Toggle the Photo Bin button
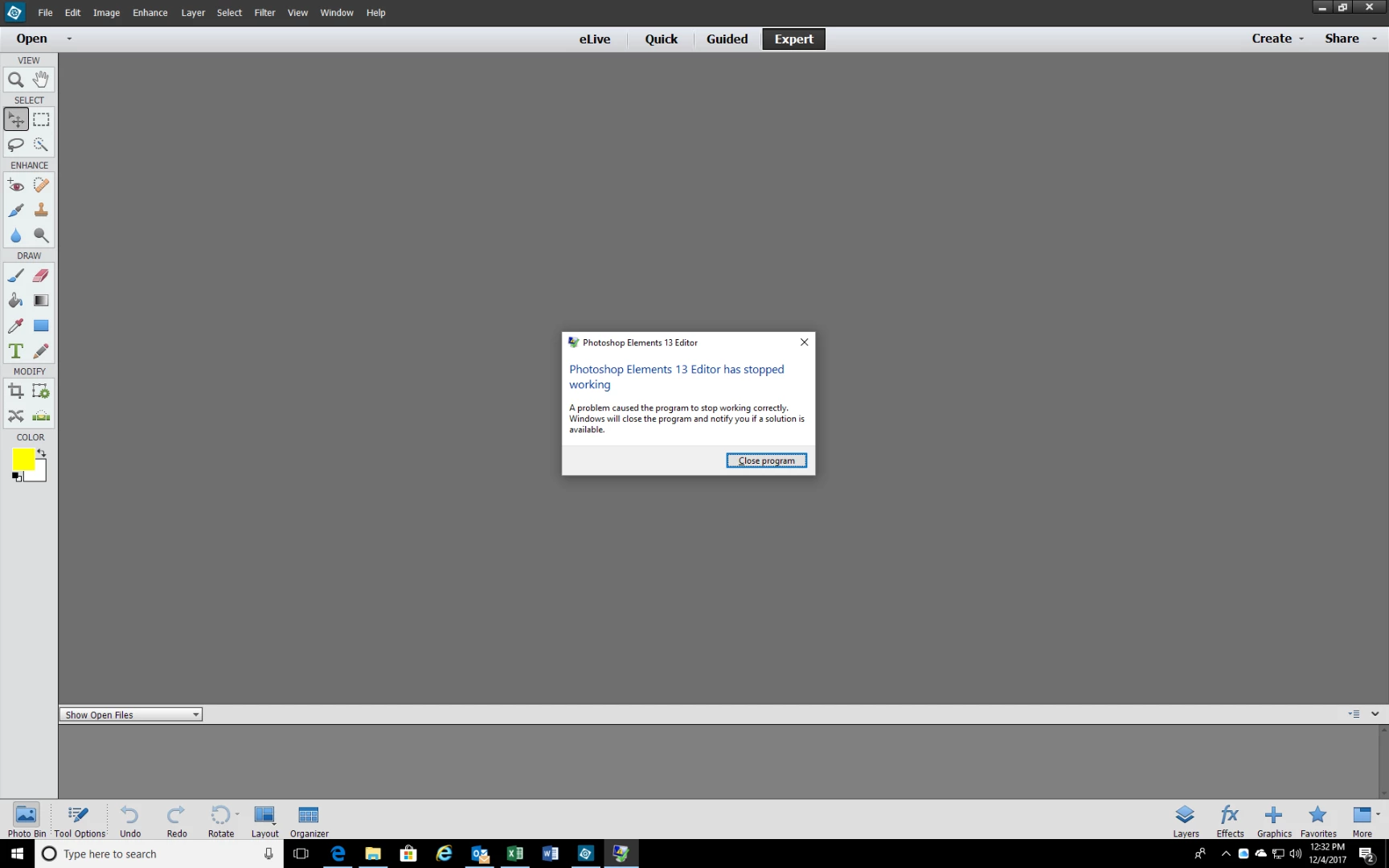 pos(27,821)
